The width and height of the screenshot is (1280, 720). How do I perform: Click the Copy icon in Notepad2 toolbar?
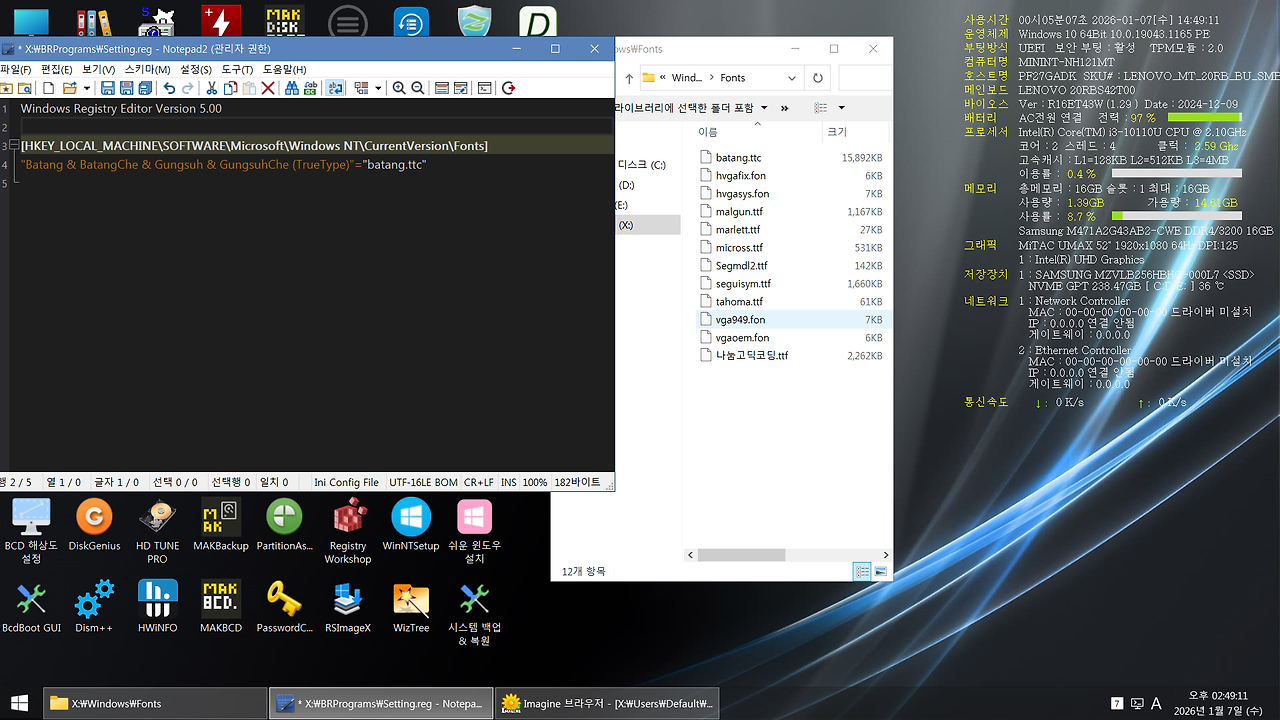(230, 88)
